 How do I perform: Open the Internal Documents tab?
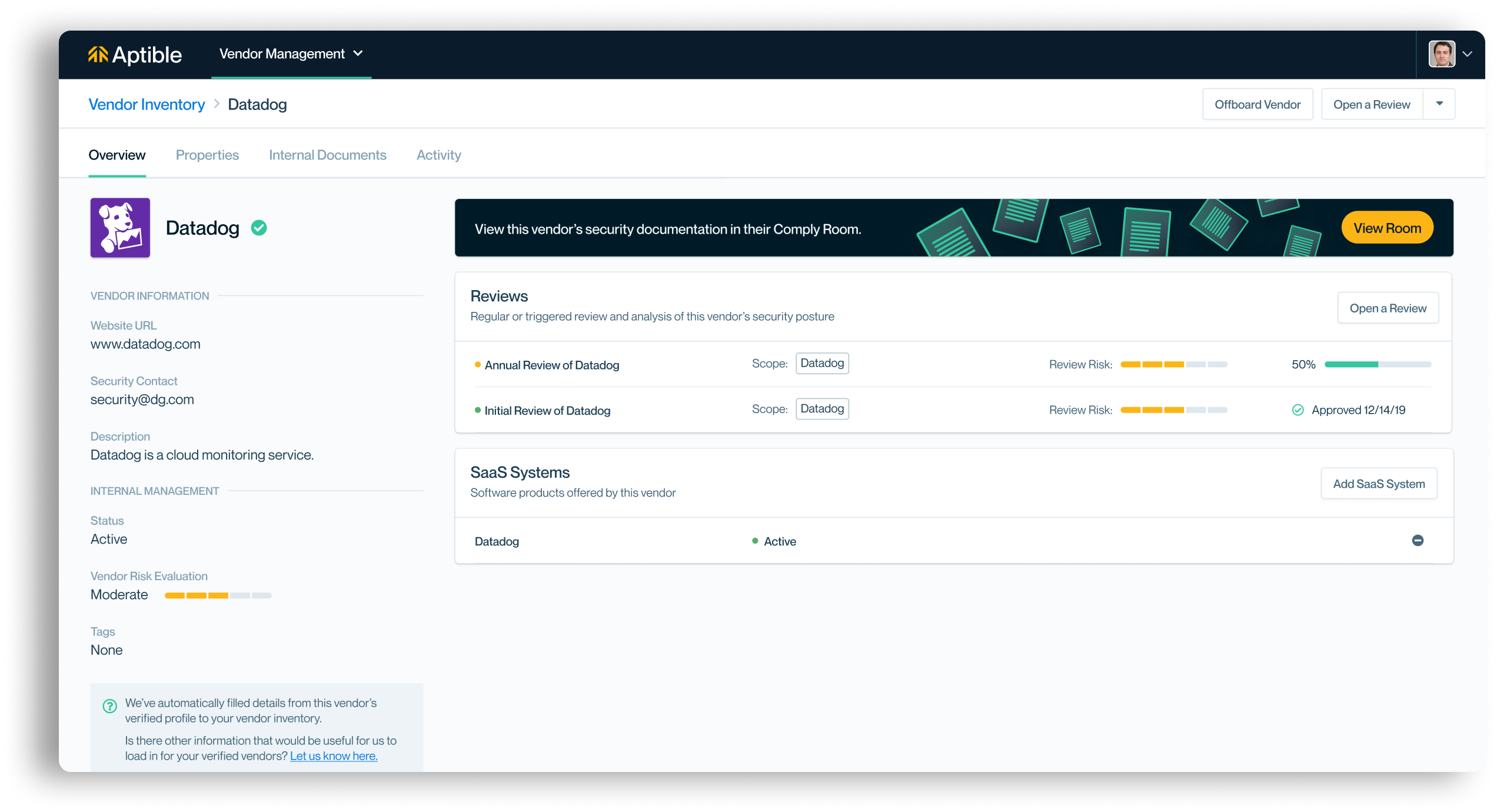(x=328, y=155)
